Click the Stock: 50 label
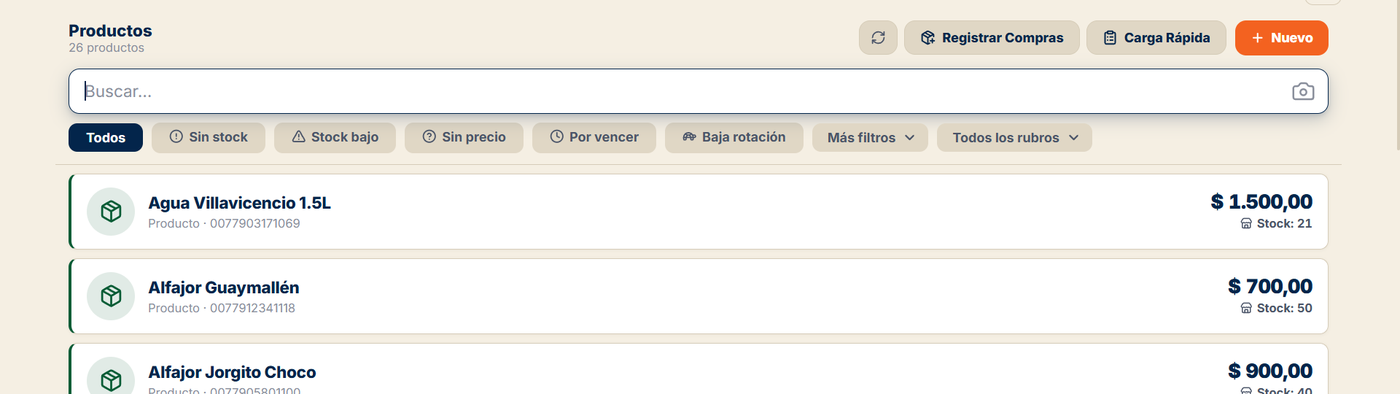Screen dimensions: 1400x394 [1276, 308]
